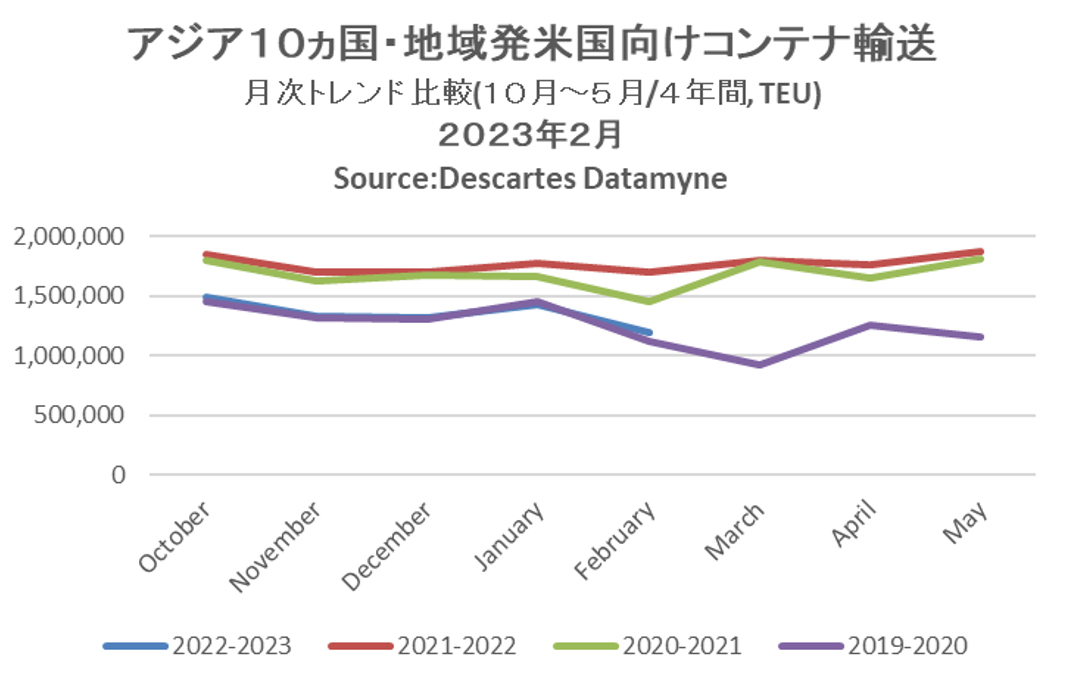The width and height of the screenshot is (1065, 675).
Task: Click the October axis label
Action: (176, 536)
